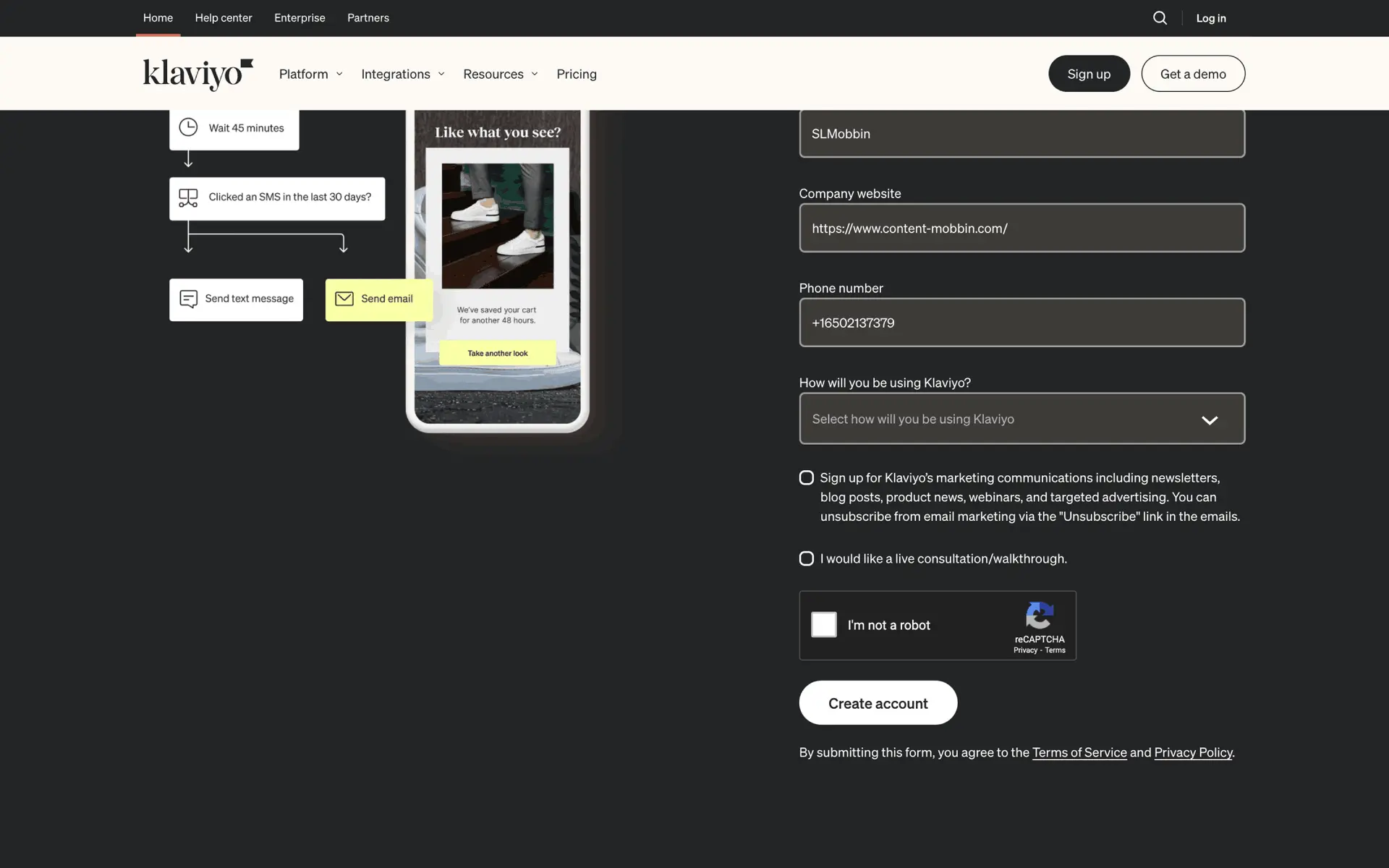Click the message icon on Send text message
Viewport: 1389px width, 868px height.
point(188,299)
